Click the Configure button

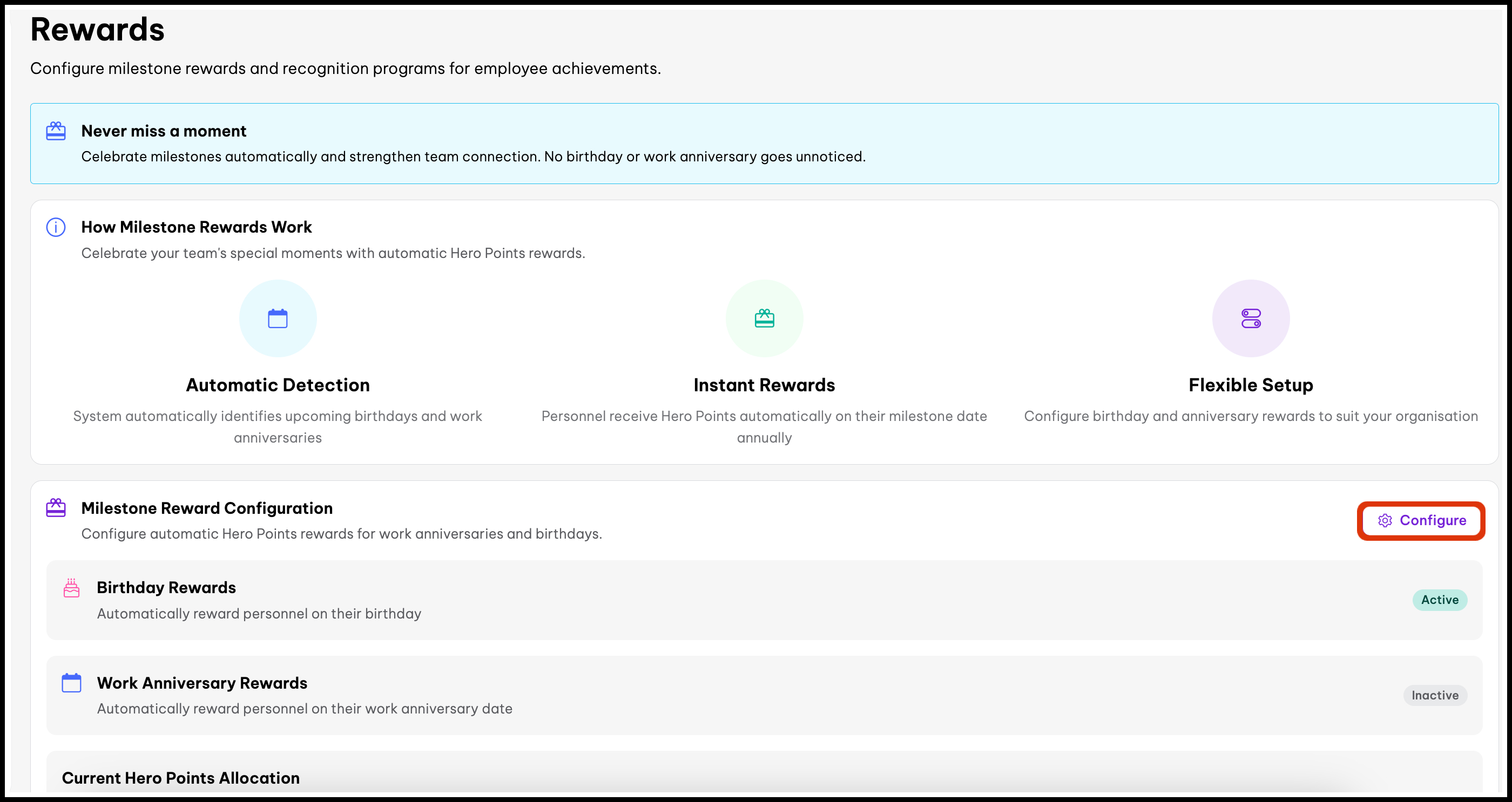tap(1421, 520)
